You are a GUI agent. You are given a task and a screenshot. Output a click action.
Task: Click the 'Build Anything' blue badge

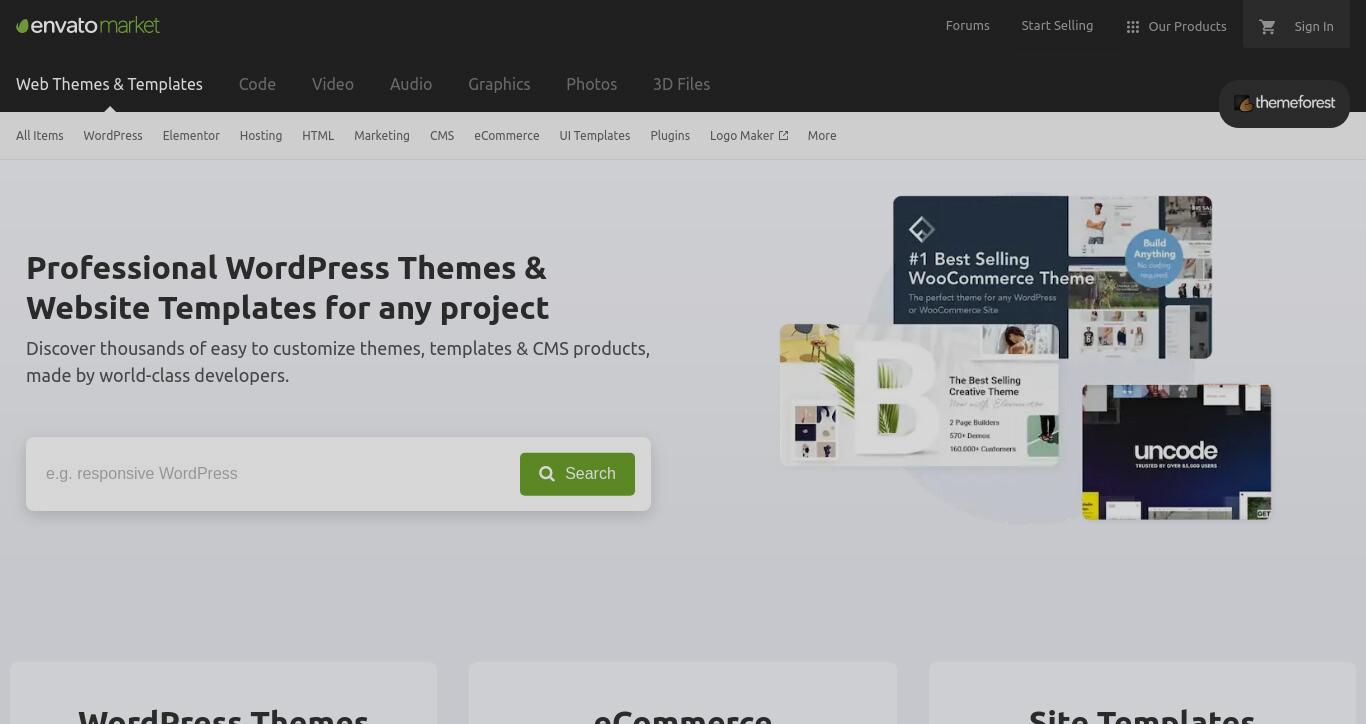coord(1154,257)
